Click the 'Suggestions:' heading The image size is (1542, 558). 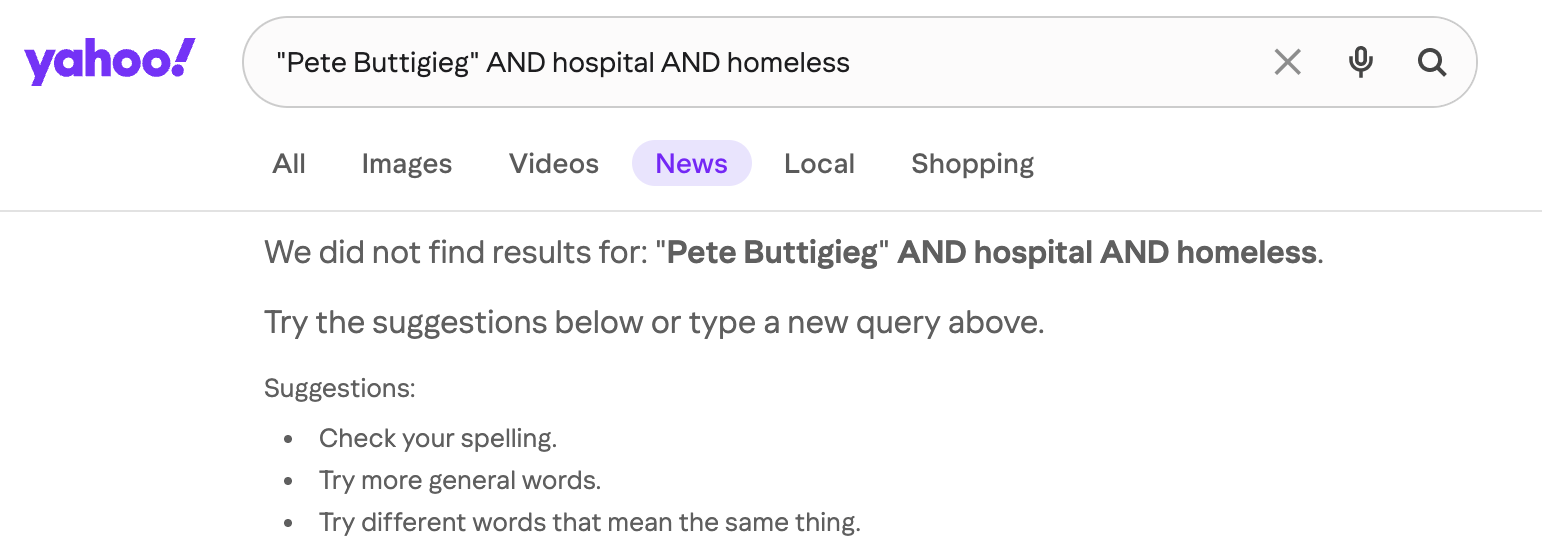pos(339,388)
